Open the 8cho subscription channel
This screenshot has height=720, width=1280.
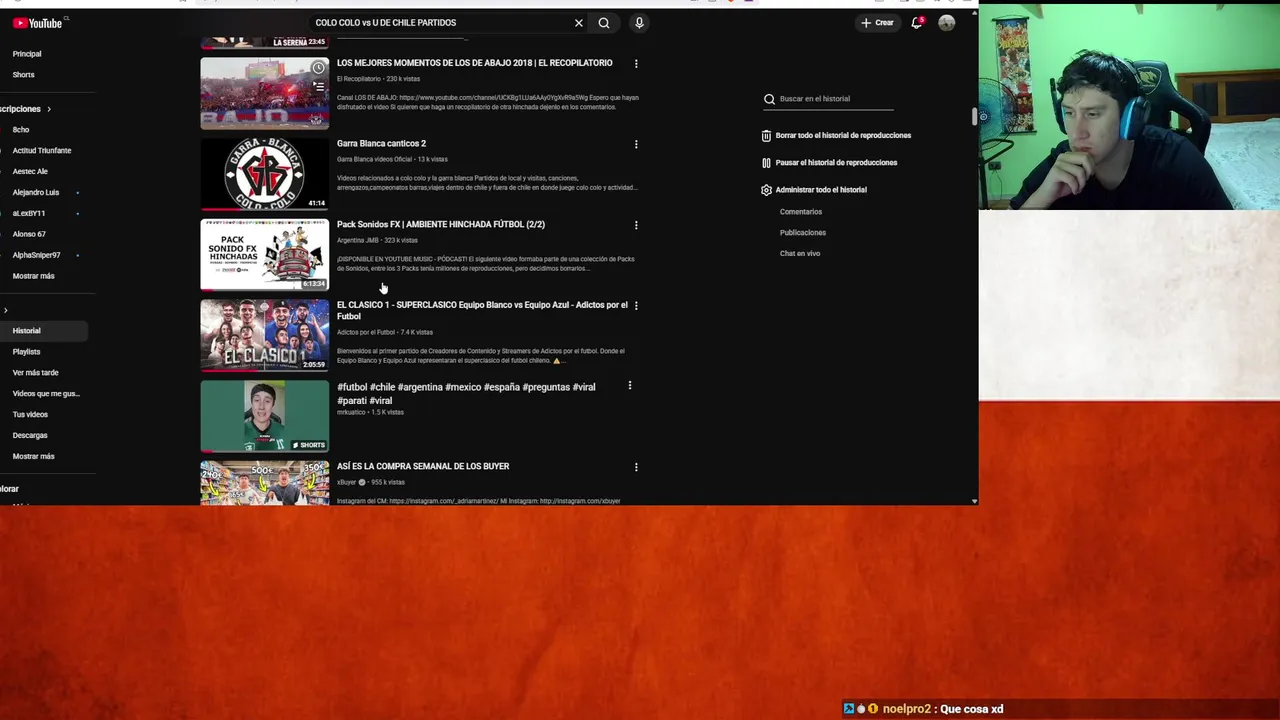click(x=21, y=130)
